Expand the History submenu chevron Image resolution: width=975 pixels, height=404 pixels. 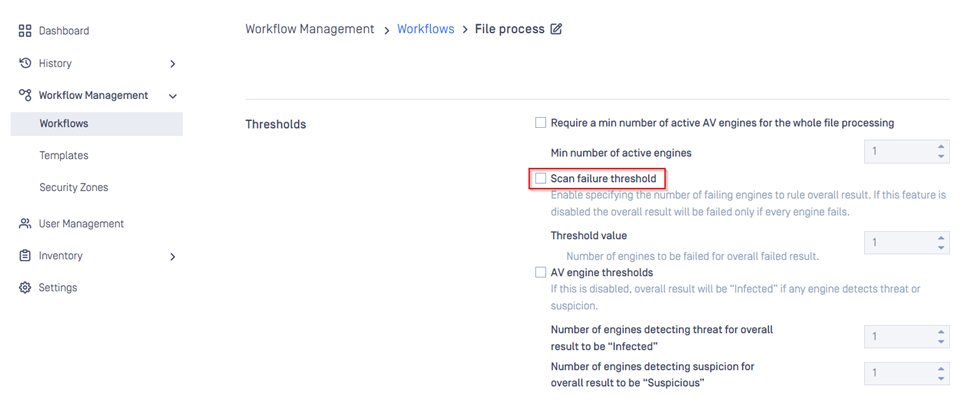pyautogui.click(x=172, y=64)
